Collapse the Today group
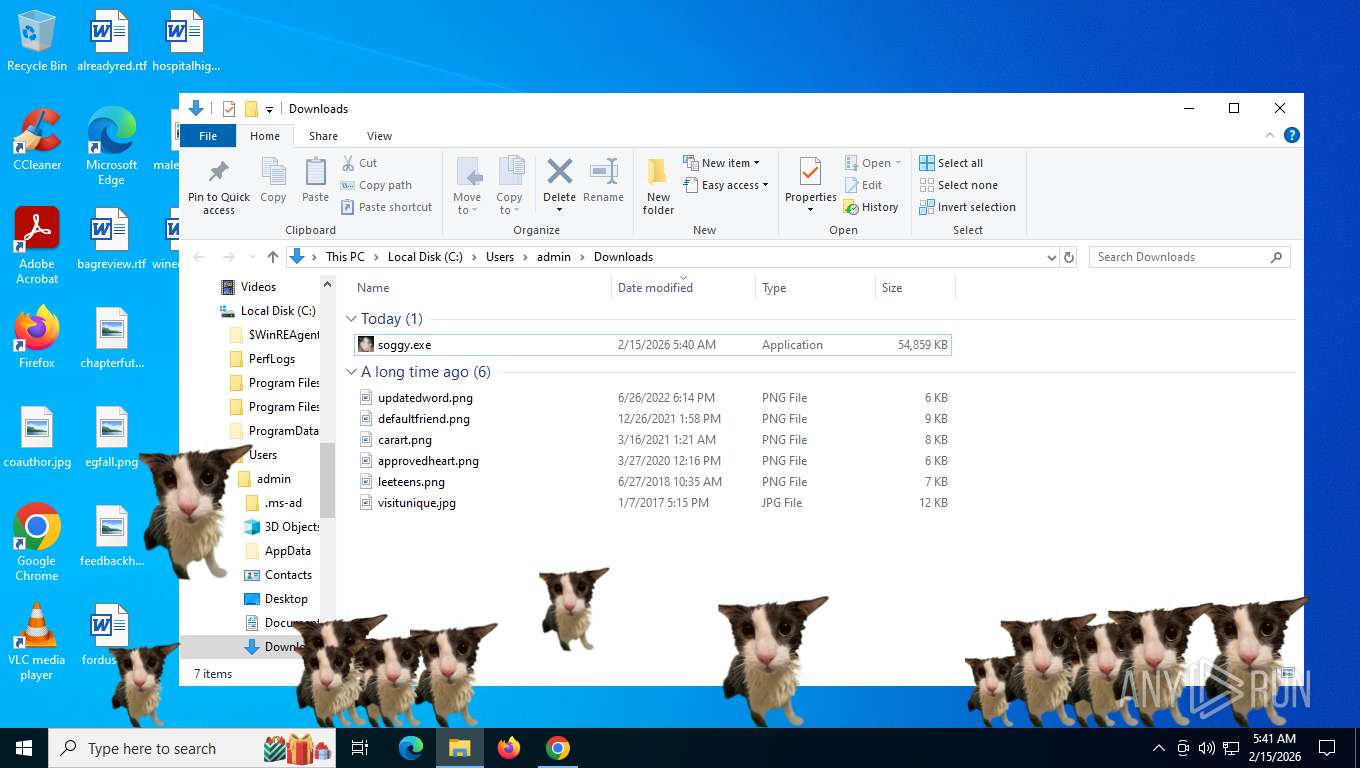This screenshot has height=768, width=1360. pyautogui.click(x=351, y=319)
